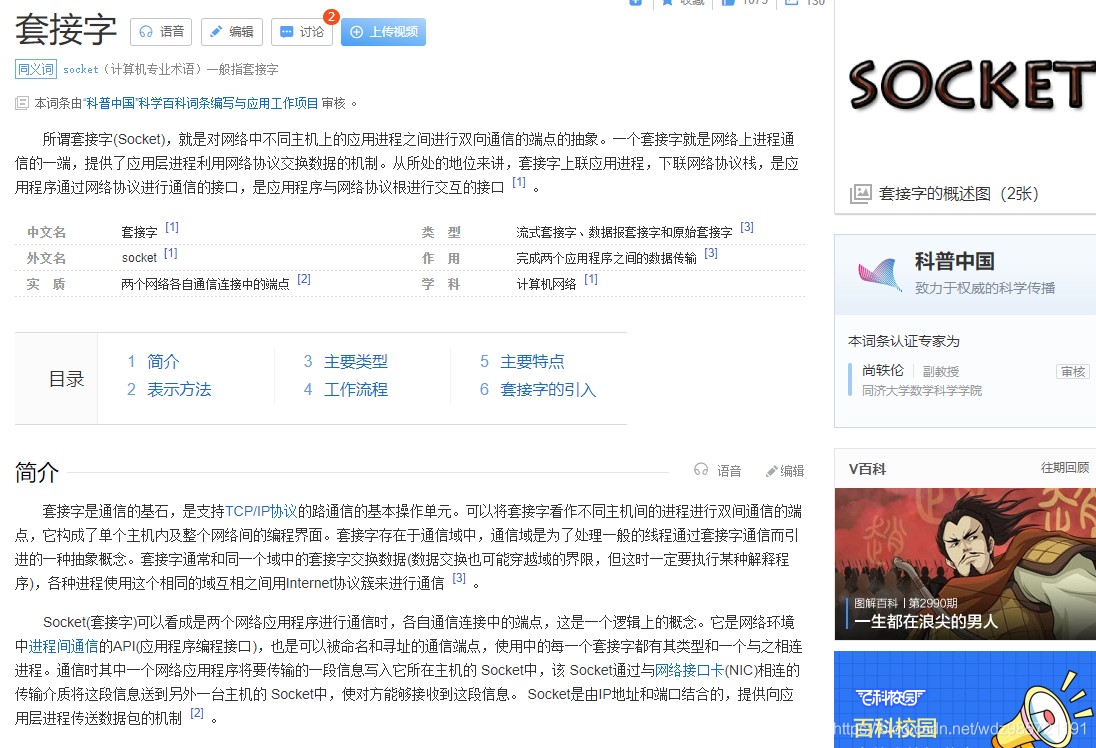Screen dimensions: 1096x748
Task: Open 往期回顾 in V百科 panel
Action: pos(1065,468)
